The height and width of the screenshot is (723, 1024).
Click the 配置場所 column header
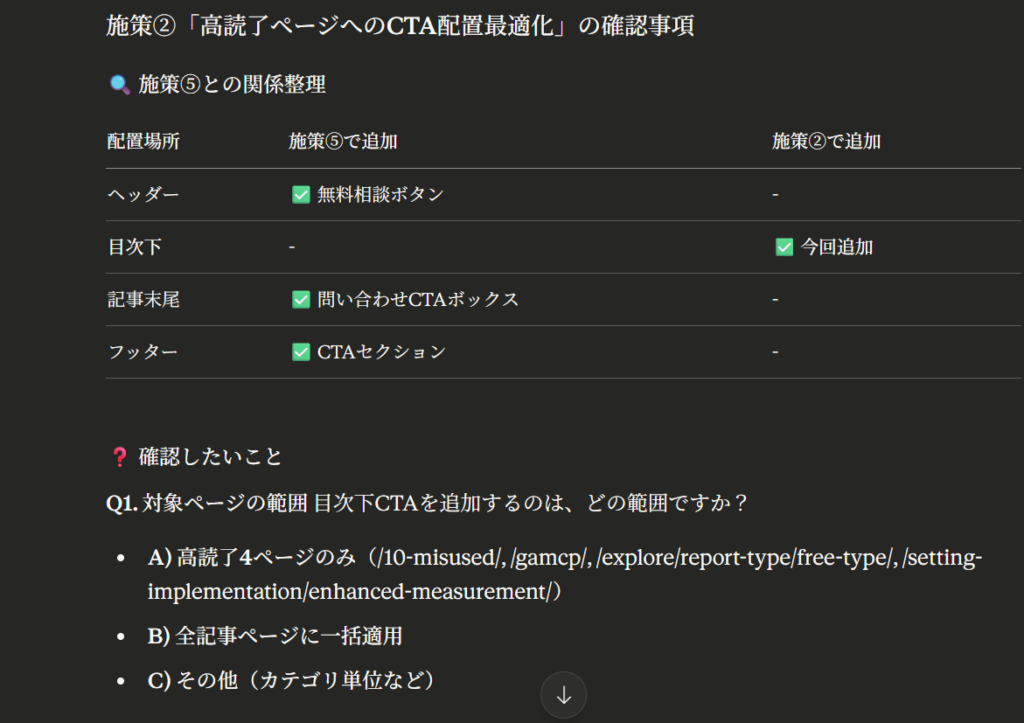(143, 142)
